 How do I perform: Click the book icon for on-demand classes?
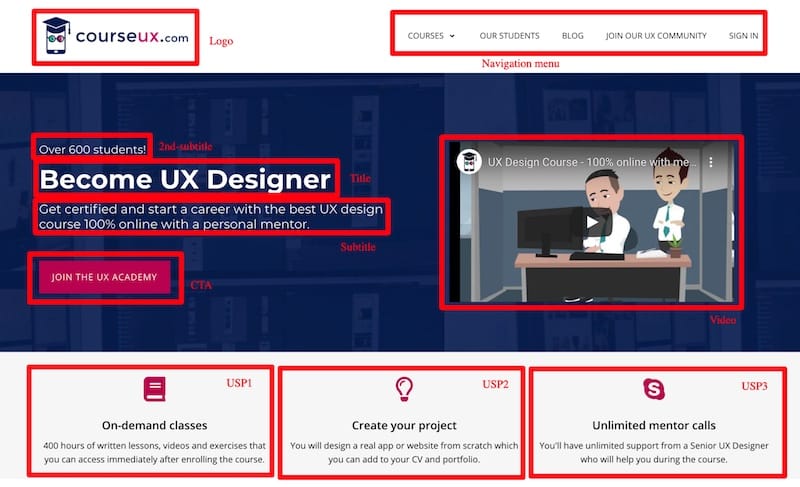pyautogui.click(x=155, y=389)
